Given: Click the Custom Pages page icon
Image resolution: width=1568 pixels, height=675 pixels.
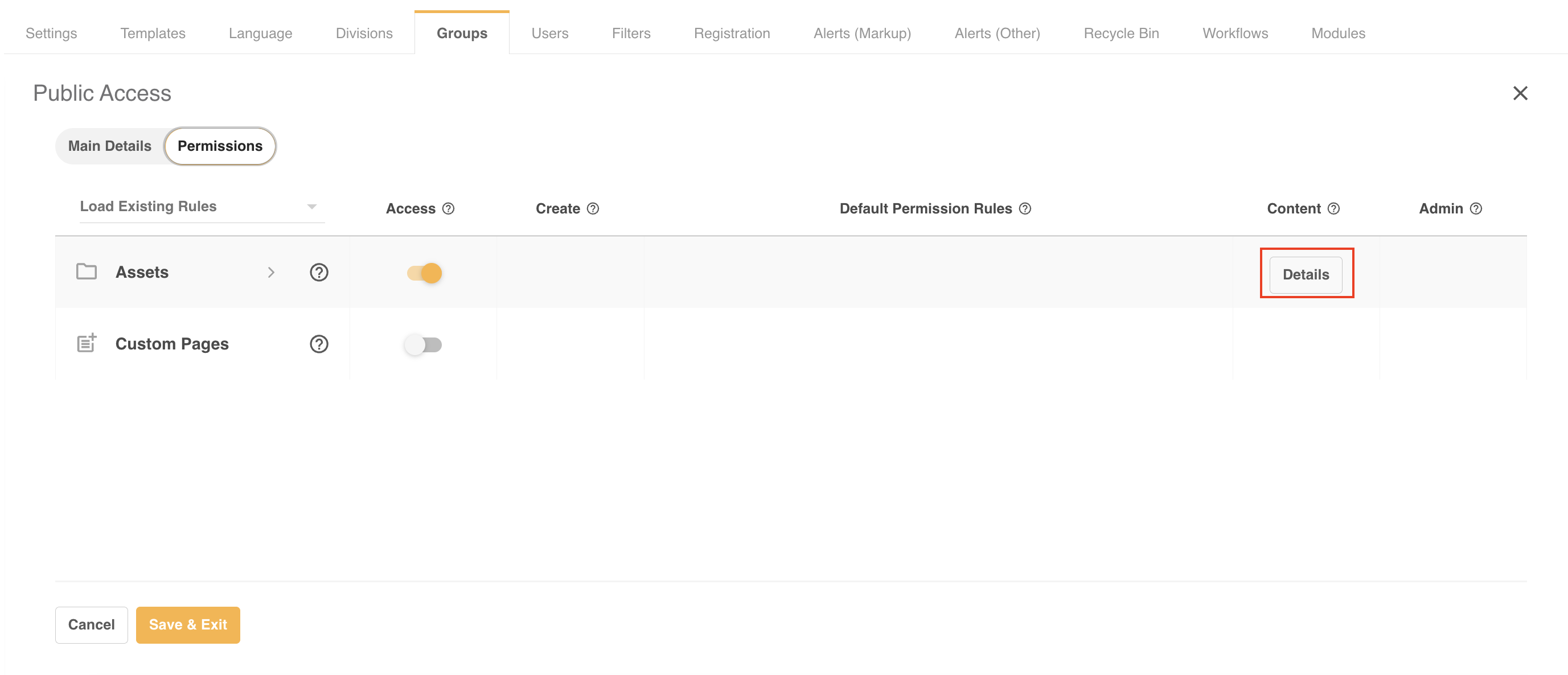Looking at the screenshot, I should point(87,343).
